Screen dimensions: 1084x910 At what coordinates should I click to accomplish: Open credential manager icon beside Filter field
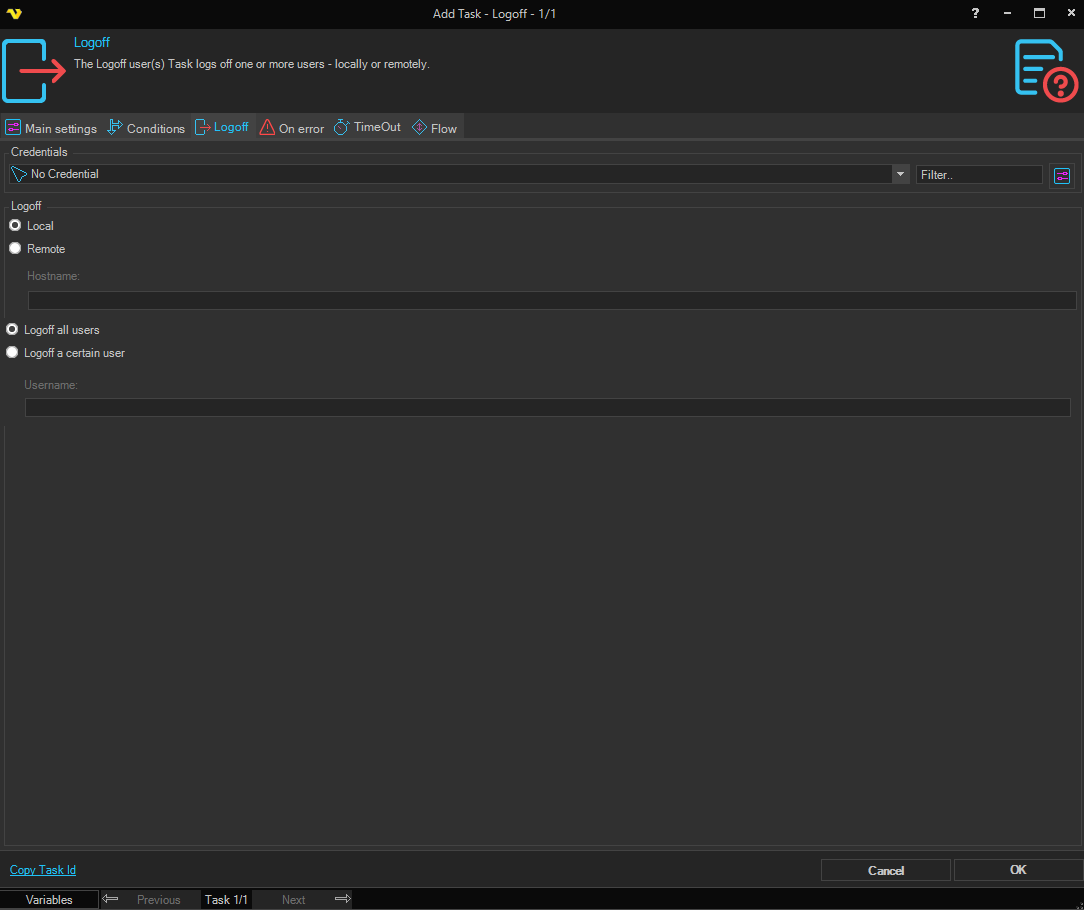(1061, 175)
